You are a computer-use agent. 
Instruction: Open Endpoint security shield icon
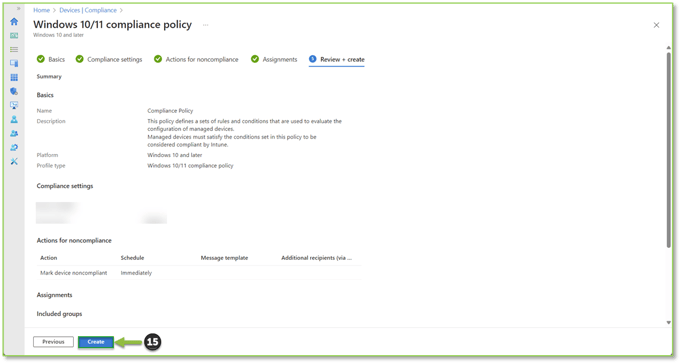(x=14, y=91)
